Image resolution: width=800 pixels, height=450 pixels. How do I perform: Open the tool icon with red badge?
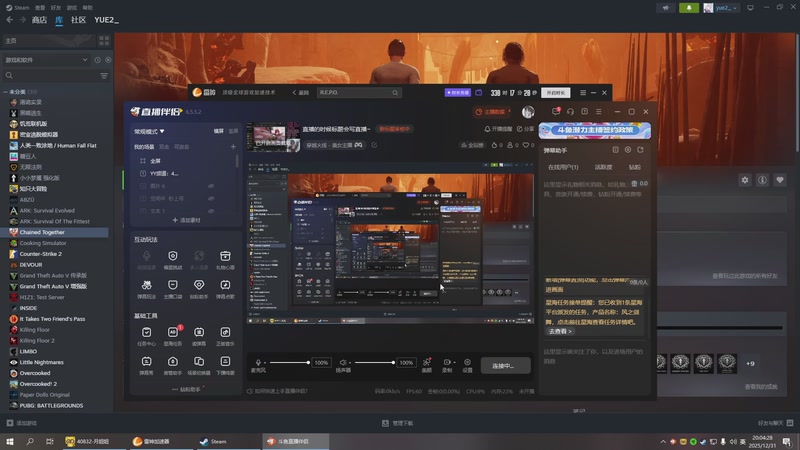click(x=173, y=336)
